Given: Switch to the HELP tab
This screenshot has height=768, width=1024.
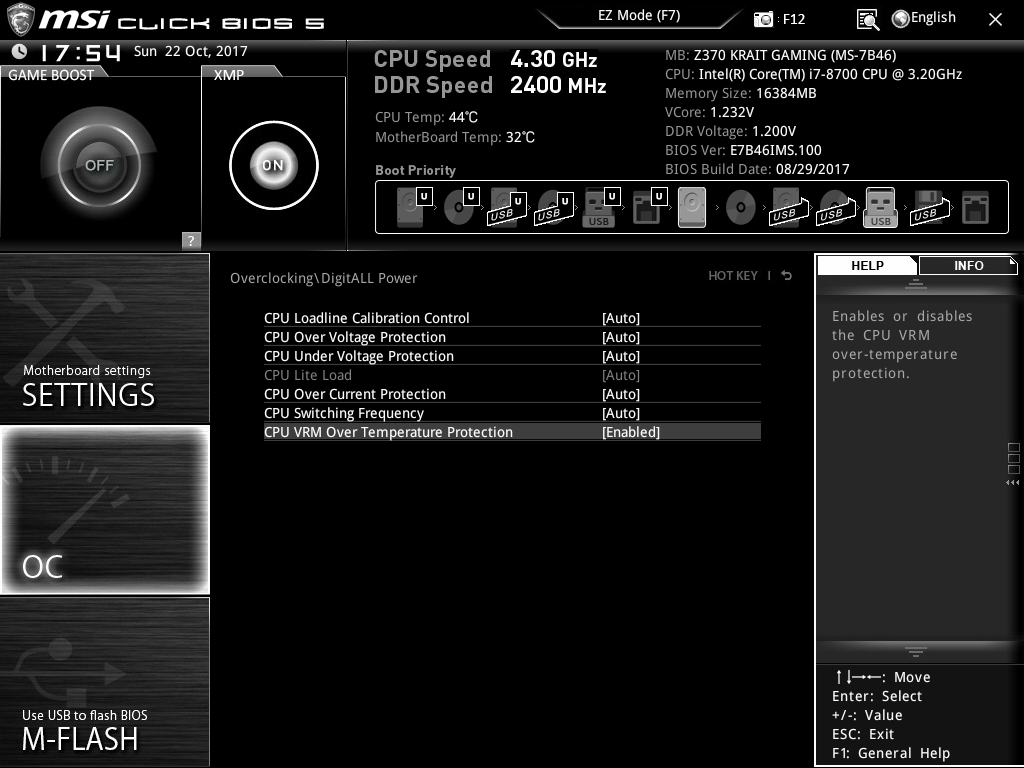Looking at the screenshot, I should pyautogui.click(x=867, y=265).
